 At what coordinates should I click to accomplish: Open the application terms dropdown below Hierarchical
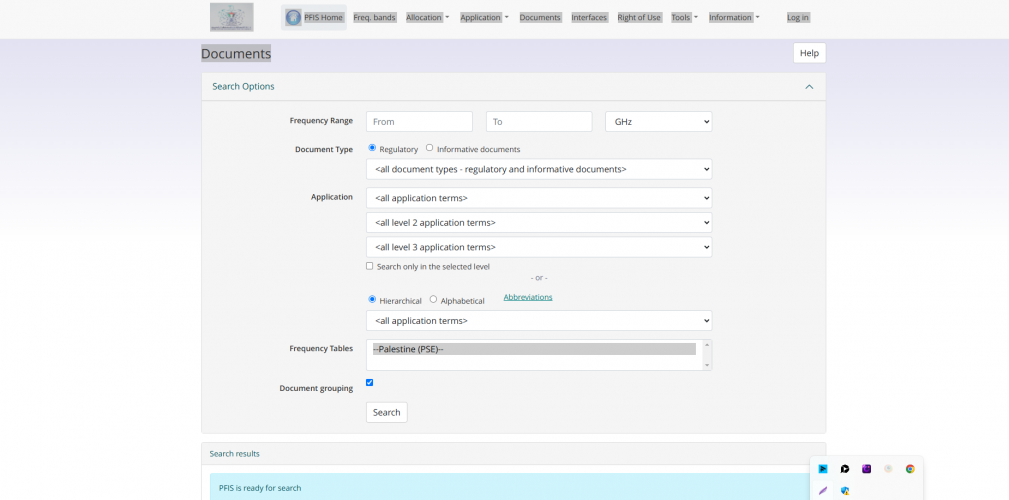539,320
